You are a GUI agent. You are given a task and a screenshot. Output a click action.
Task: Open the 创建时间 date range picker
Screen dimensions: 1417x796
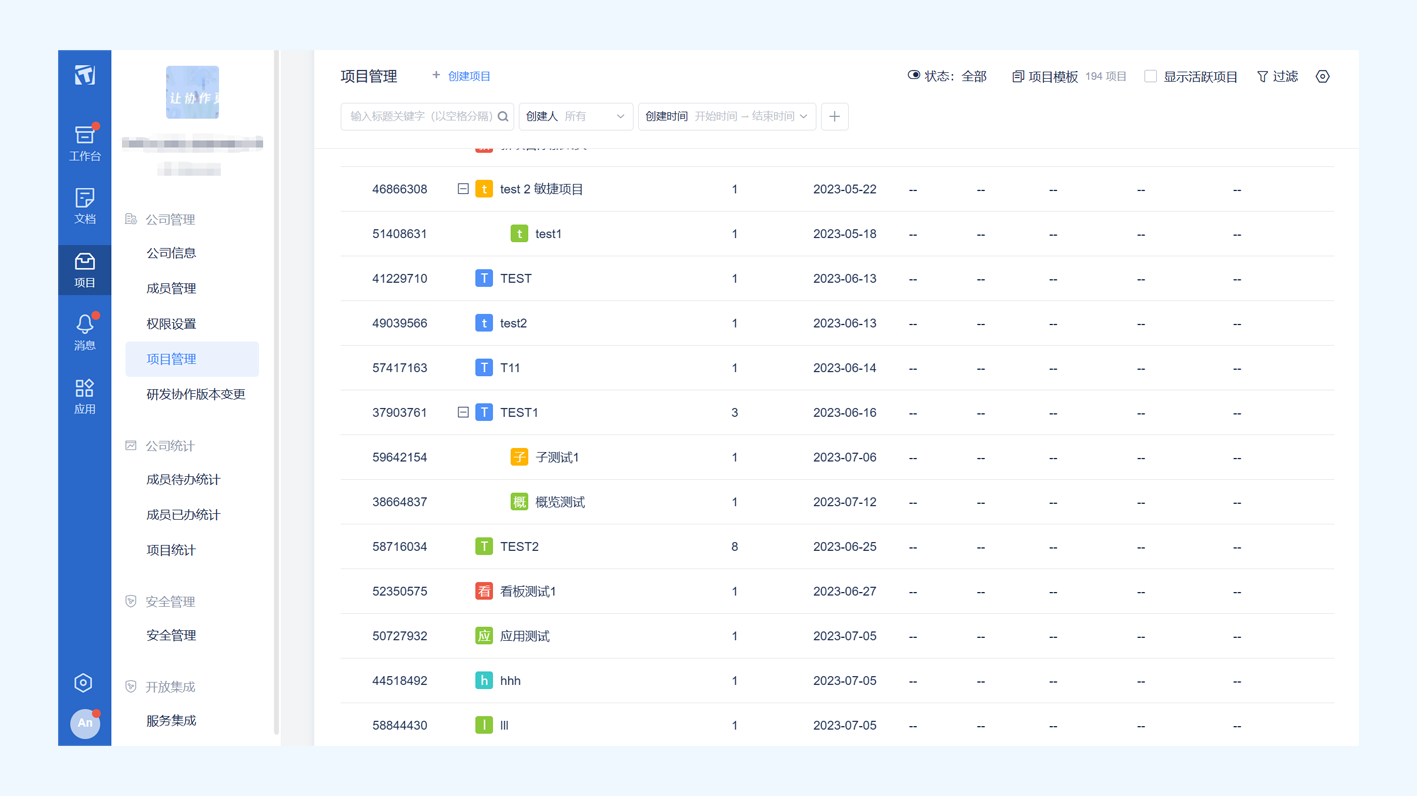pos(727,117)
